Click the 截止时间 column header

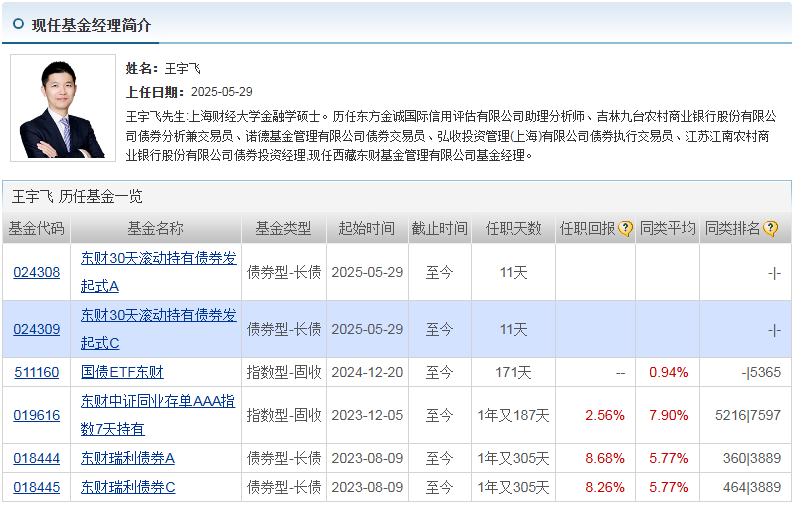click(x=440, y=229)
